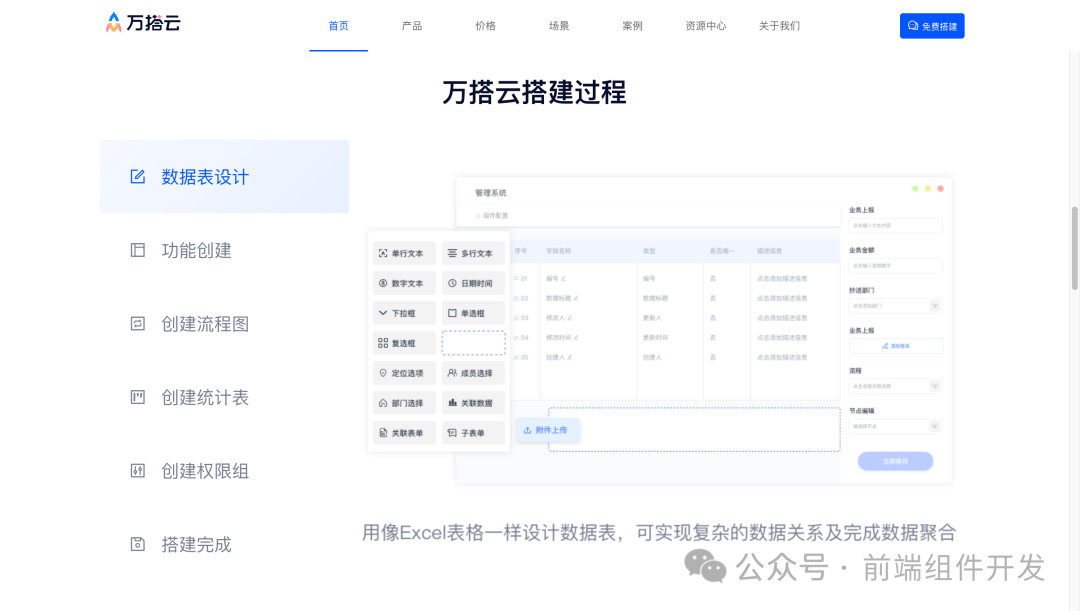Screen dimensions: 1080x611
Task: Switch to the 产品 nav tab
Action: [x=411, y=26]
